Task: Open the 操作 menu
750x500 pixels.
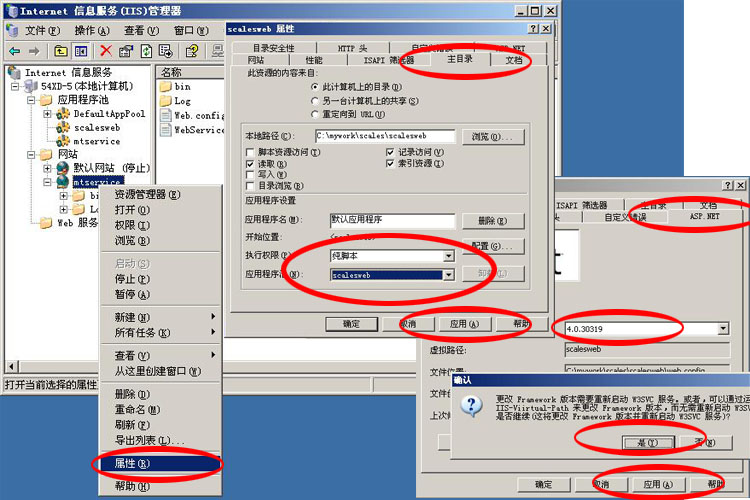Action: [x=92, y=31]
